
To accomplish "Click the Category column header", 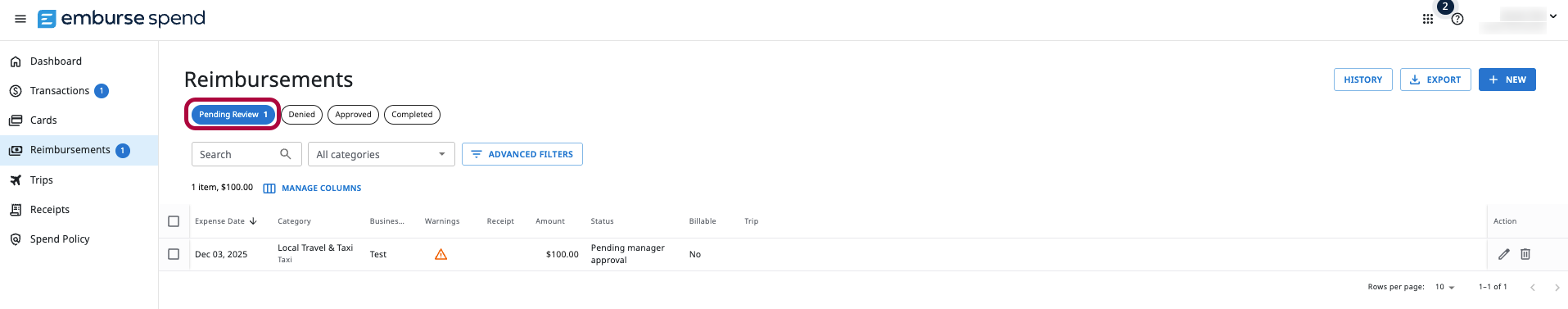I will point(294,221).
